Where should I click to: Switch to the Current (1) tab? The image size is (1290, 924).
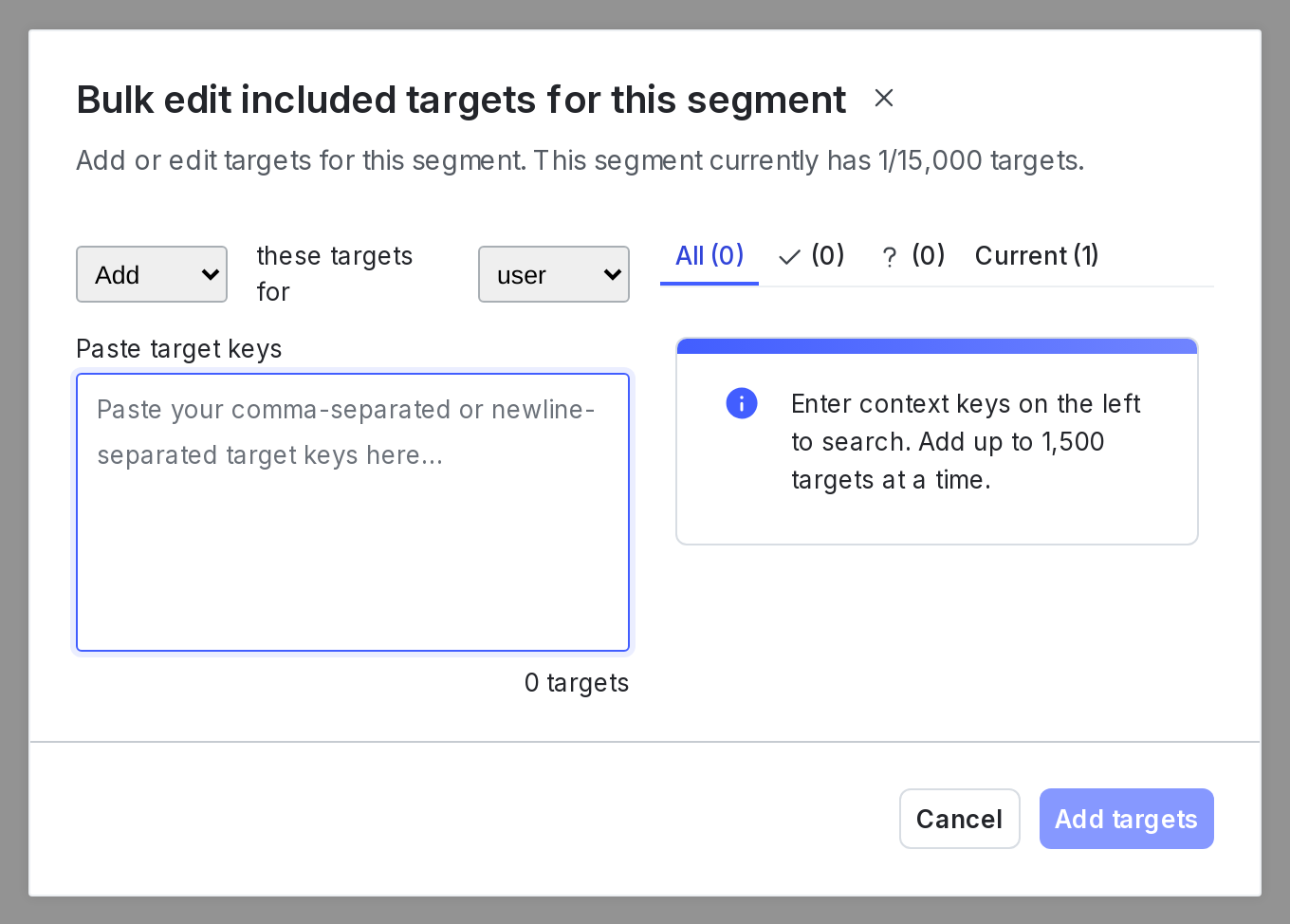(x=1037, y=255)
